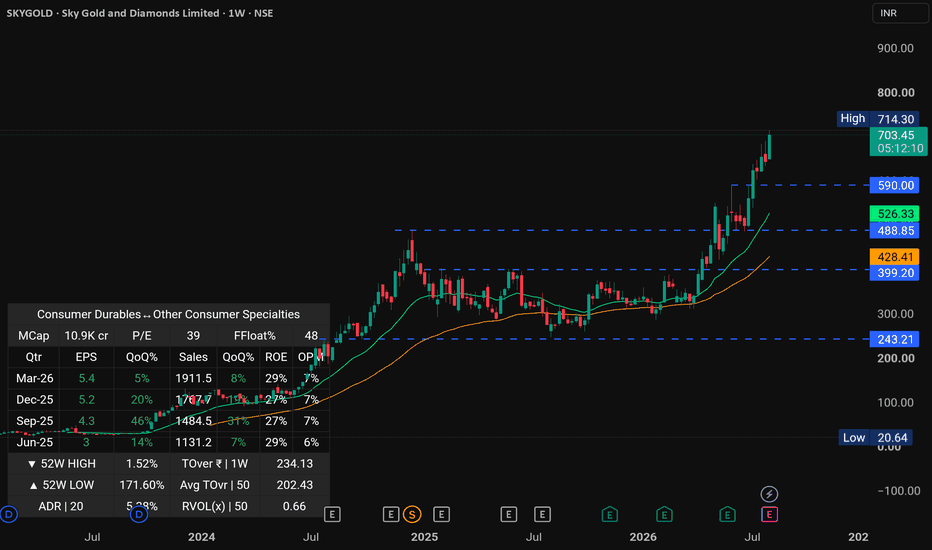932x550 pixels.
Task: Click the grey E marker beside the 0.66 value
Action: point(332,514)
